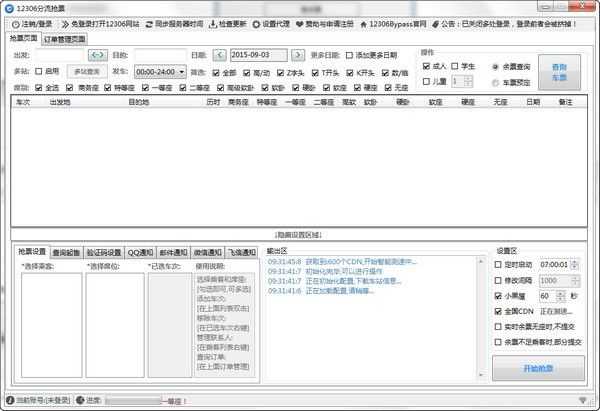
Task: Click the hide settings area bar
Action: (x=299, y=235)
